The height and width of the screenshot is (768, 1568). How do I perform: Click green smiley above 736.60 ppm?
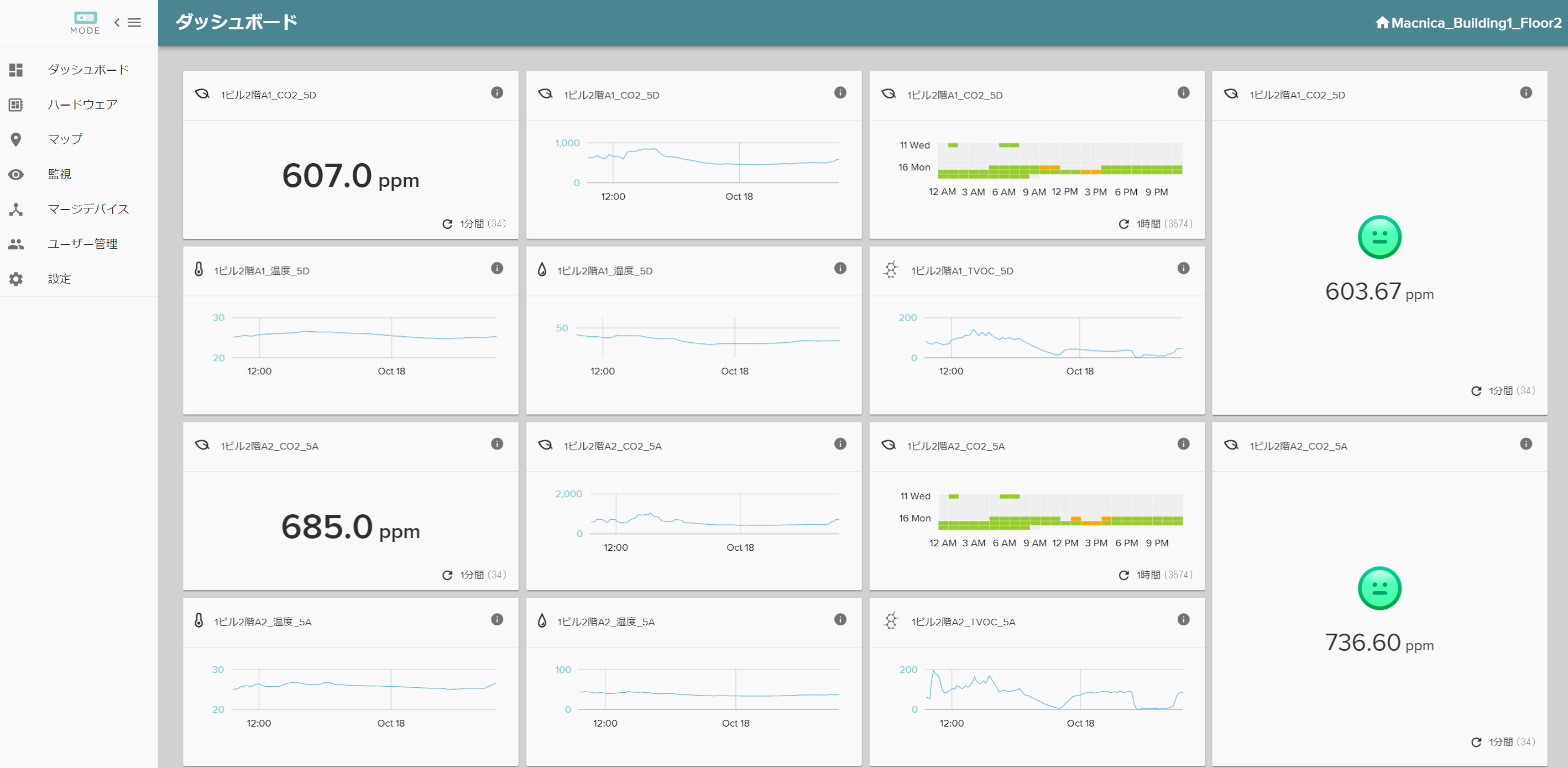pyautogui.click(x=1379, y=588)
